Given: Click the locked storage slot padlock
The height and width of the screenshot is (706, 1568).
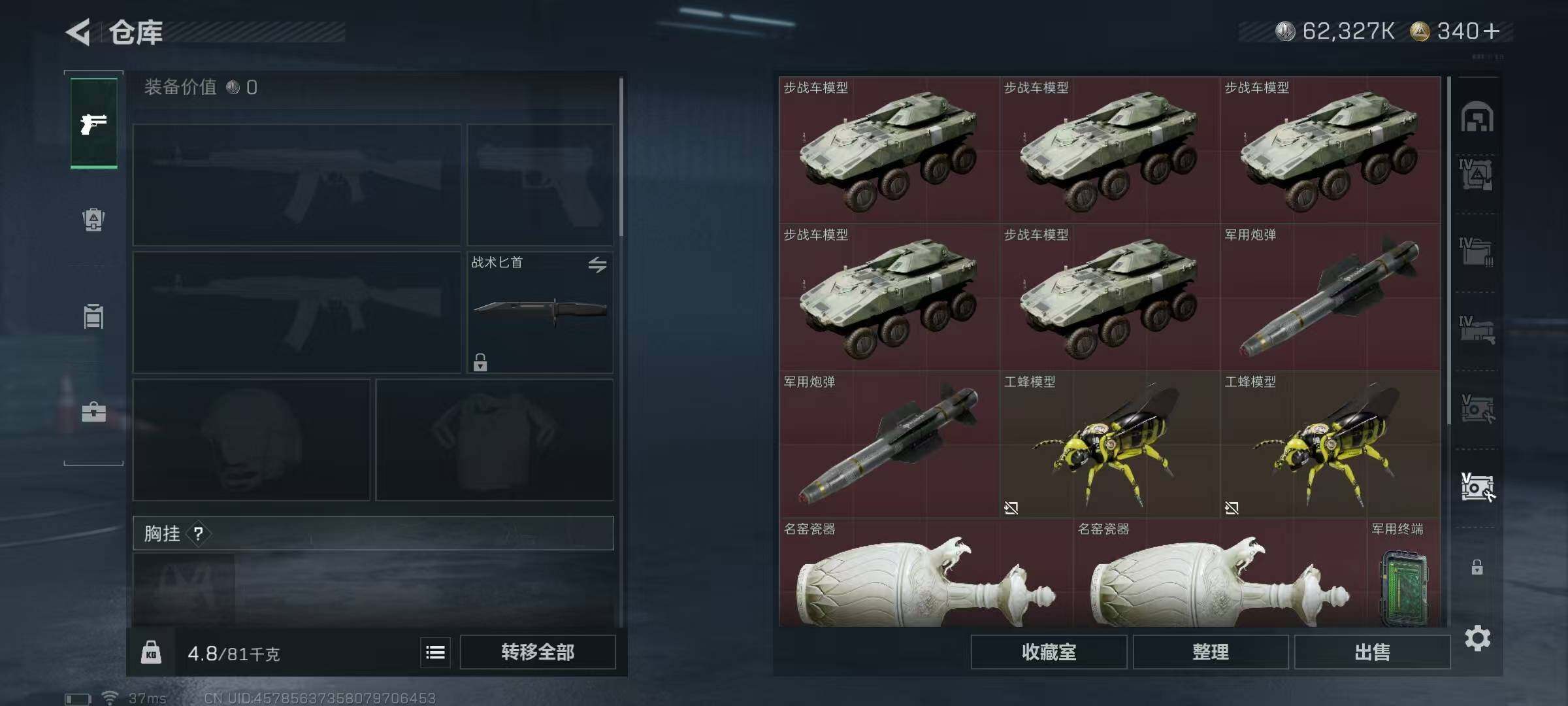Looking at the screenshot, I should (1477, 567).
